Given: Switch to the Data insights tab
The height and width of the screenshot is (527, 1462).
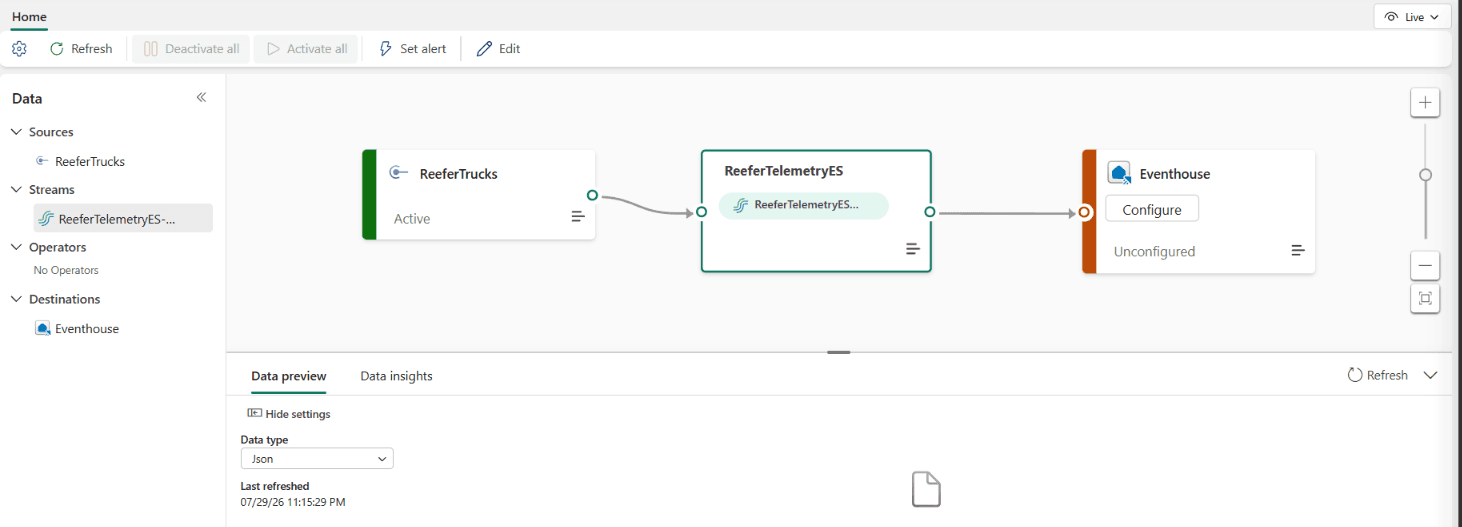Looking at the screenshot, I should point(396,376).
